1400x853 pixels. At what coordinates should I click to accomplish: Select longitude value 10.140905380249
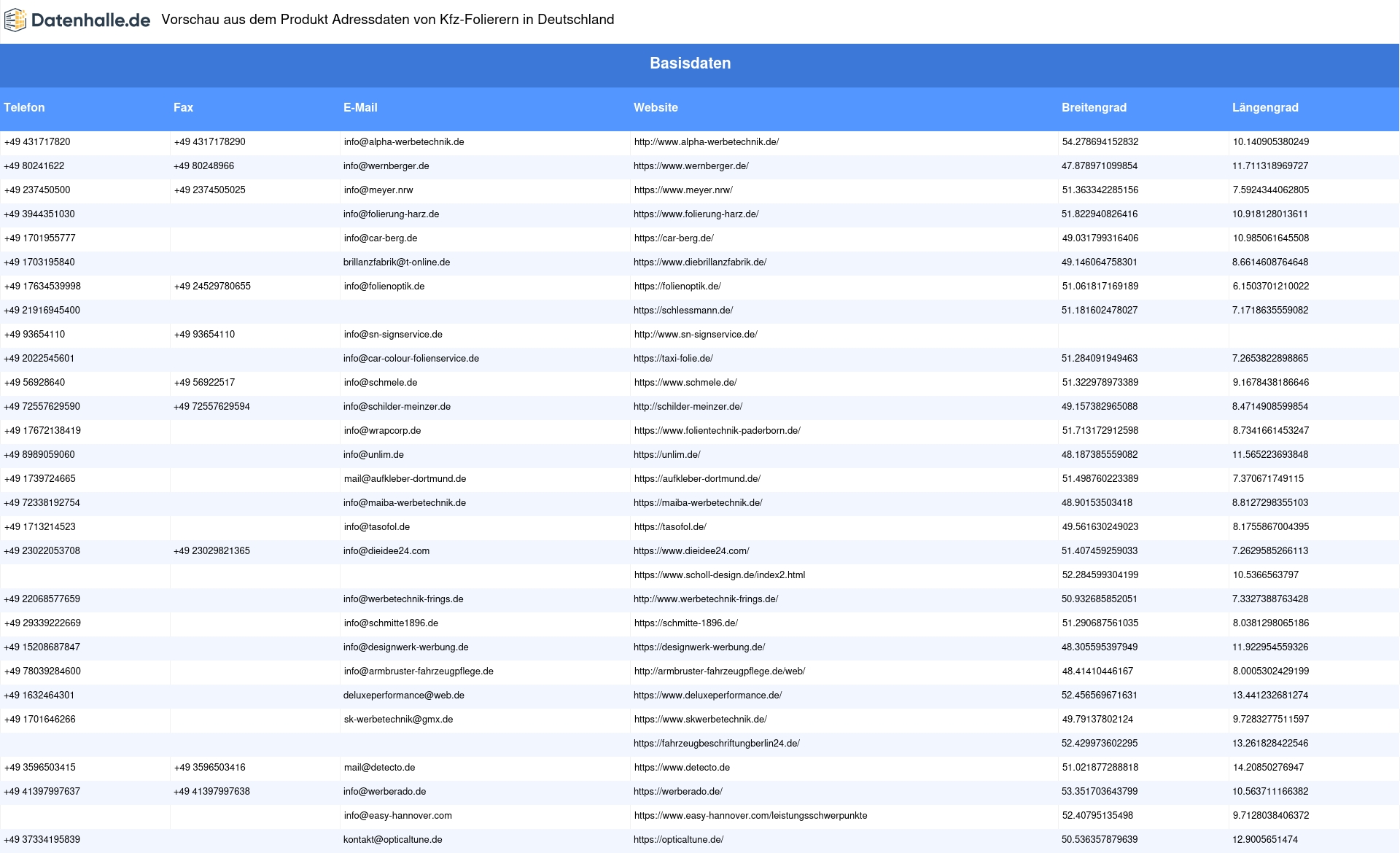pyautogui.click(x=1270, y=142)
